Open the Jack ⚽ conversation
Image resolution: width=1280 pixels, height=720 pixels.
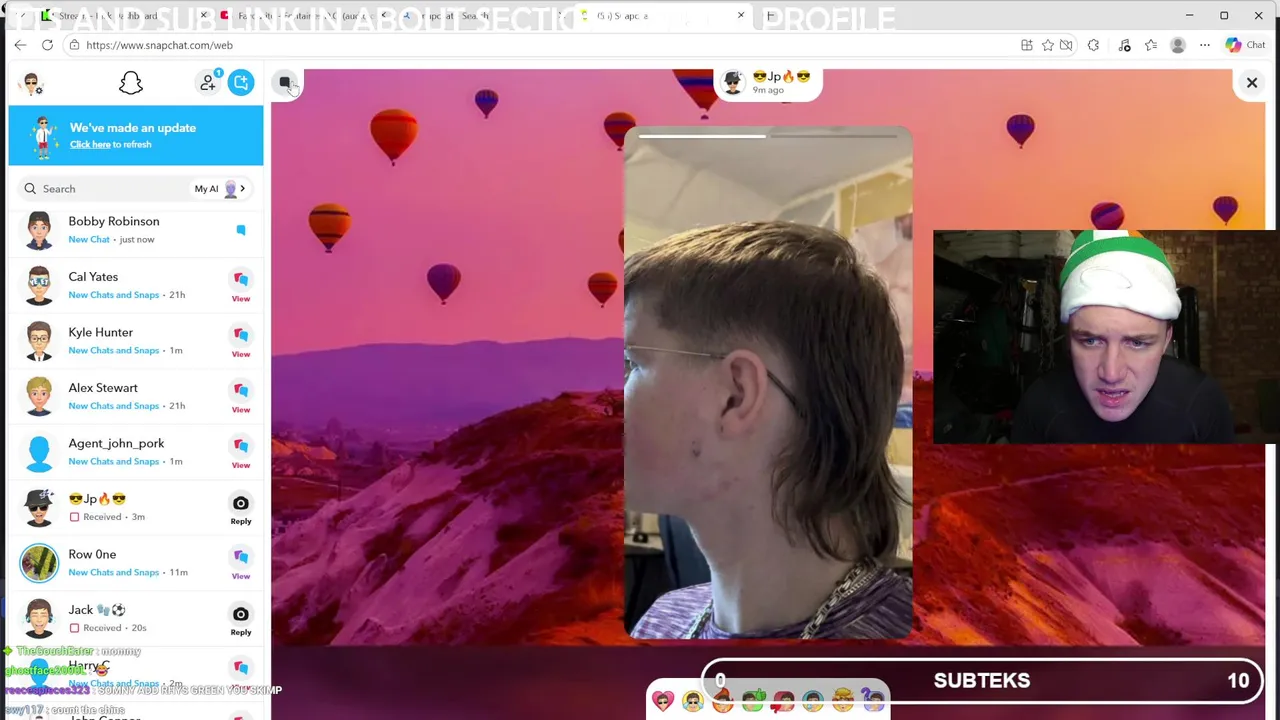136,618
